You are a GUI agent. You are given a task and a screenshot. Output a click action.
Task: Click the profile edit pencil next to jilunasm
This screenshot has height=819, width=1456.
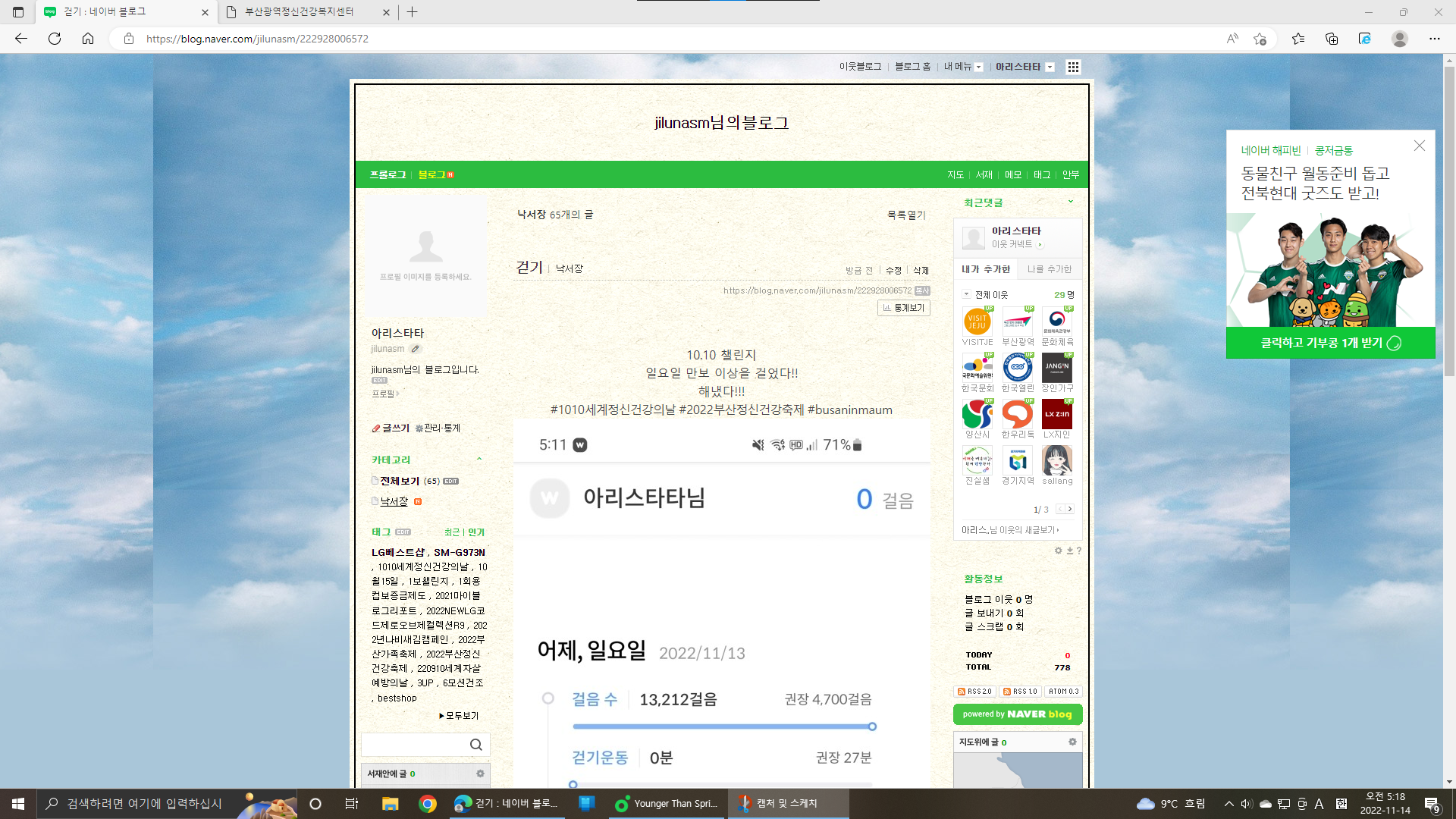[415, 349]
